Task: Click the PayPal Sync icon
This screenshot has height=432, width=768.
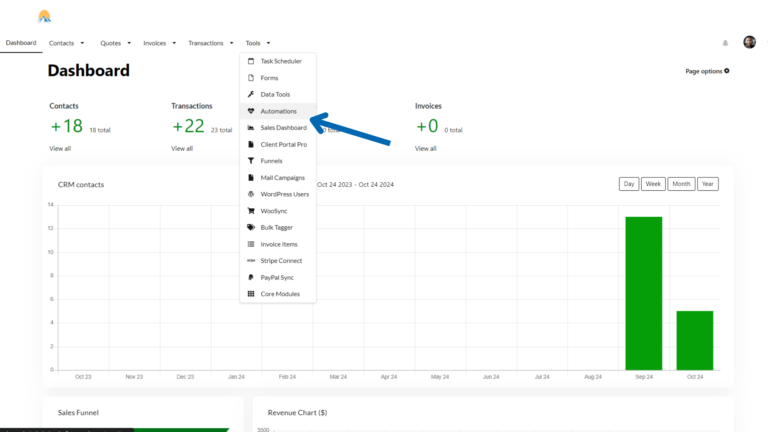Action: click(251, 277)
